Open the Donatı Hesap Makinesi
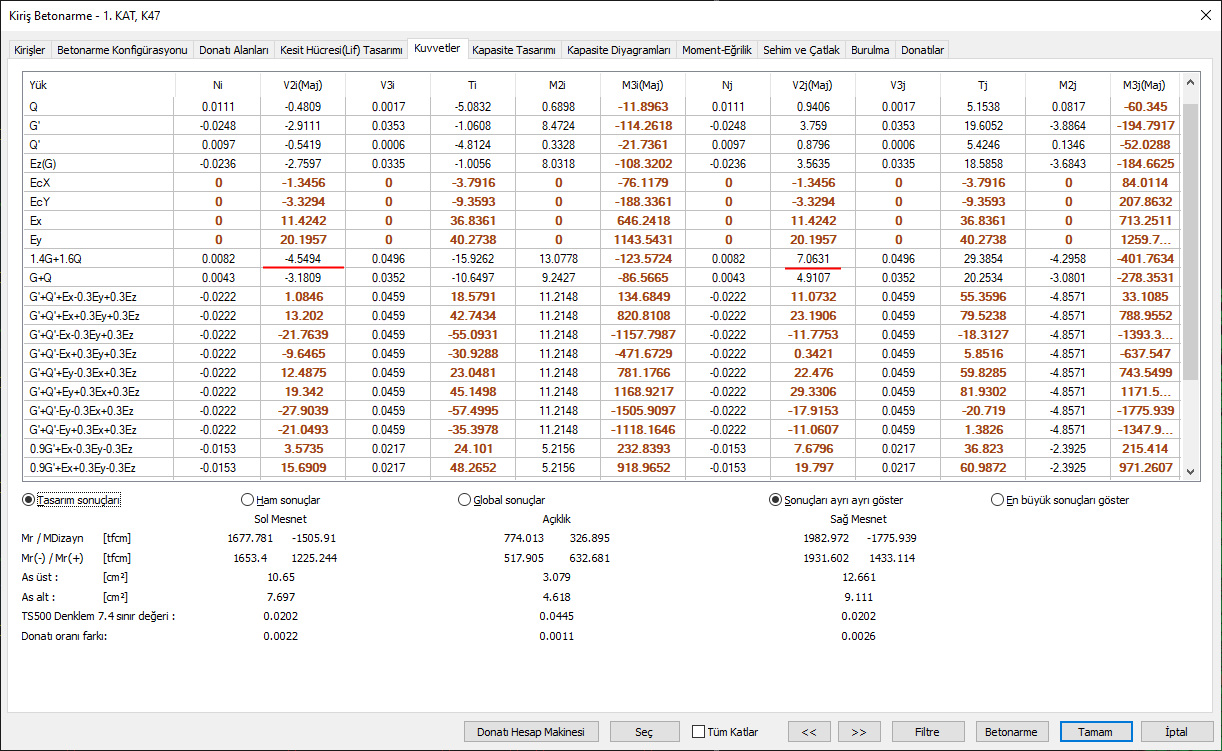The width and height of the screenshot is (1222, 751). (x=531, y=732)
